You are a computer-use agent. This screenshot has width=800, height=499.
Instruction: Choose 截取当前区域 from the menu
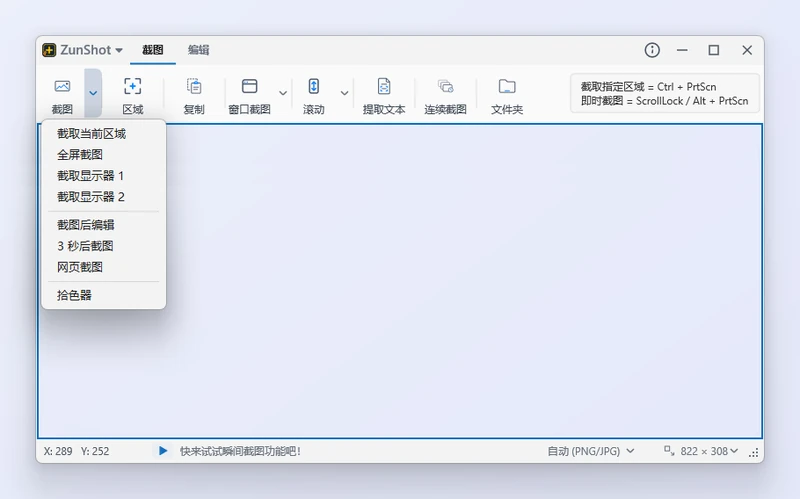[104, 134]
